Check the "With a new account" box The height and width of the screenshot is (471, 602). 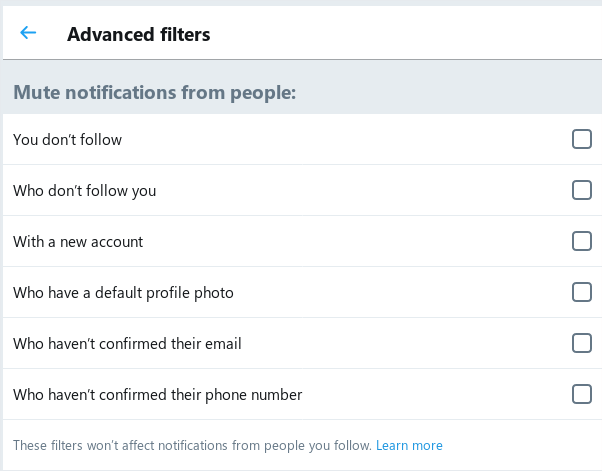tap(582, 241)
